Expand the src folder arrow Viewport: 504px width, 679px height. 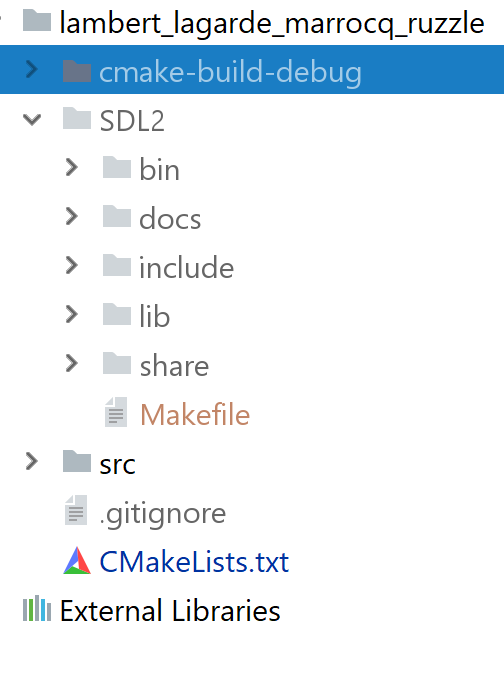(32, 461)
